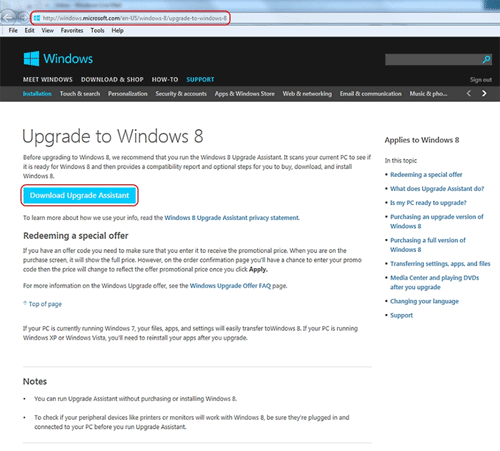Open the Email & communication subcategory

pos(371,94)
